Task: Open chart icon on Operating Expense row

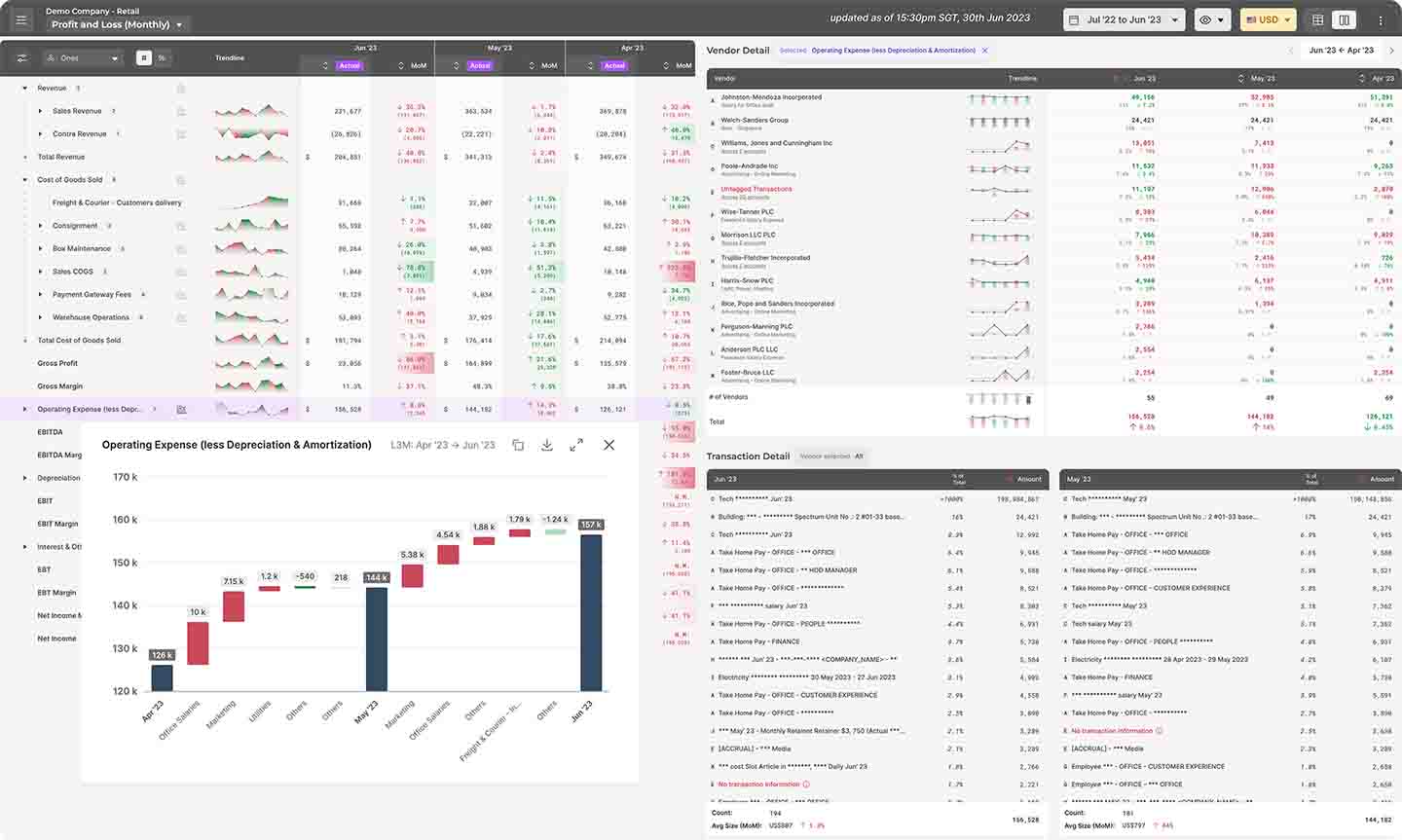Action: click(x=181, y=409)
